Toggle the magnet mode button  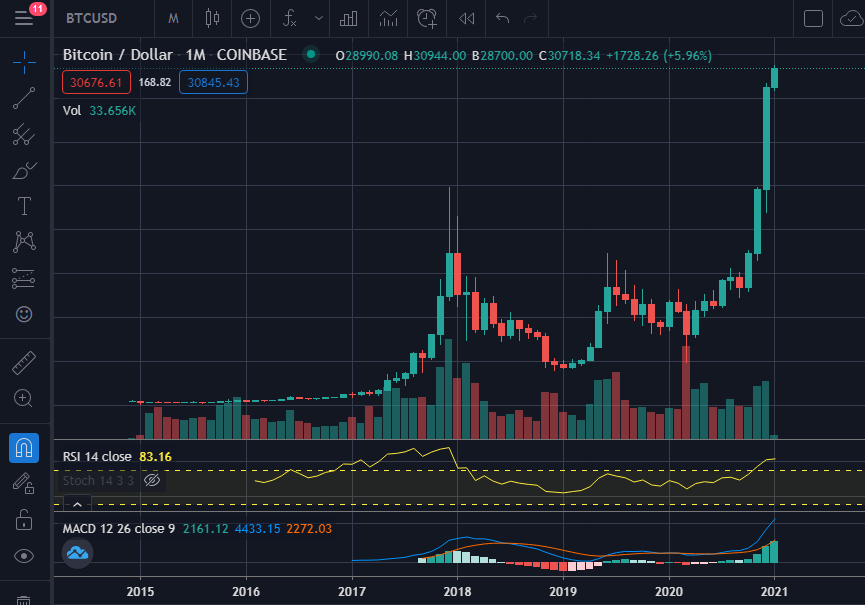[24, 447]
